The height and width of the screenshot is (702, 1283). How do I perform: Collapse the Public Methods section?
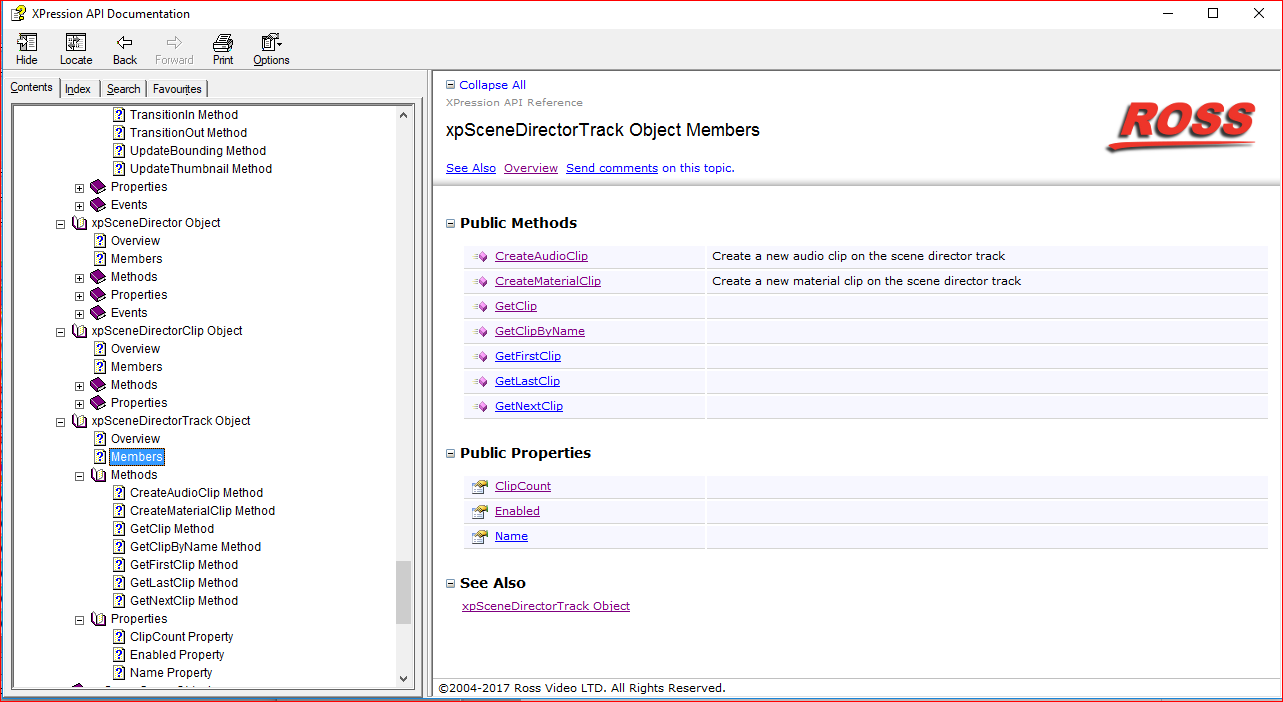[x=450, y=223]
